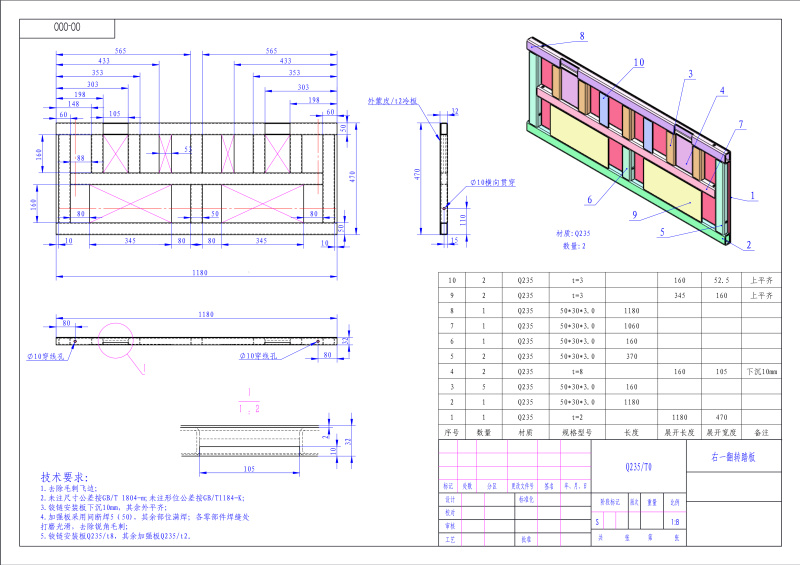
Task: Click the 技术要求 heading text
Action: [65, 477]
